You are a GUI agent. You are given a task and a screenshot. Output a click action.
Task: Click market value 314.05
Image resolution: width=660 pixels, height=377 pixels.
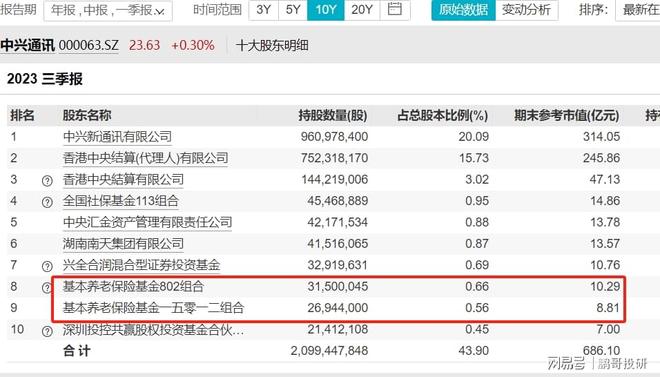point(601,137)
